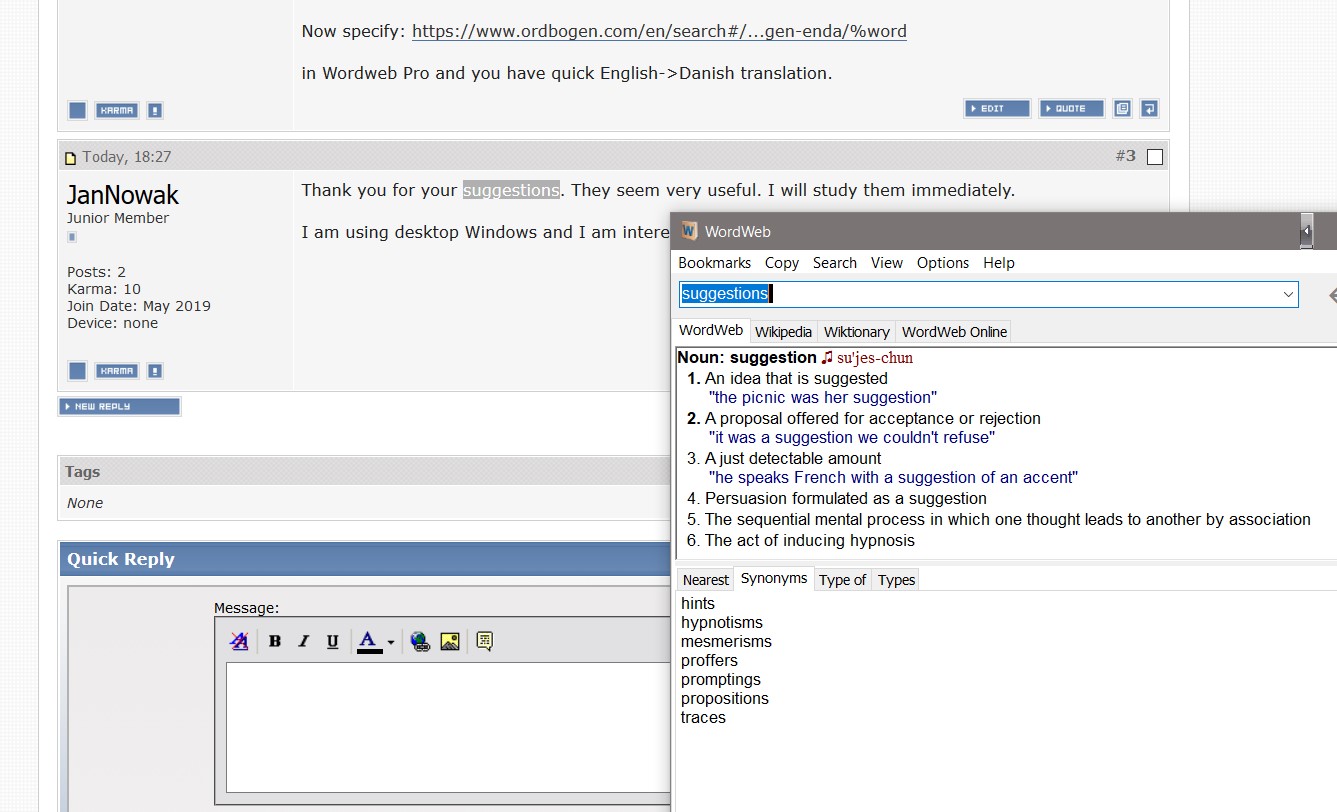This screenshot has height=812, width=1337.
Task: Open the Options menu in WordWeb
Action: (942, 263)
